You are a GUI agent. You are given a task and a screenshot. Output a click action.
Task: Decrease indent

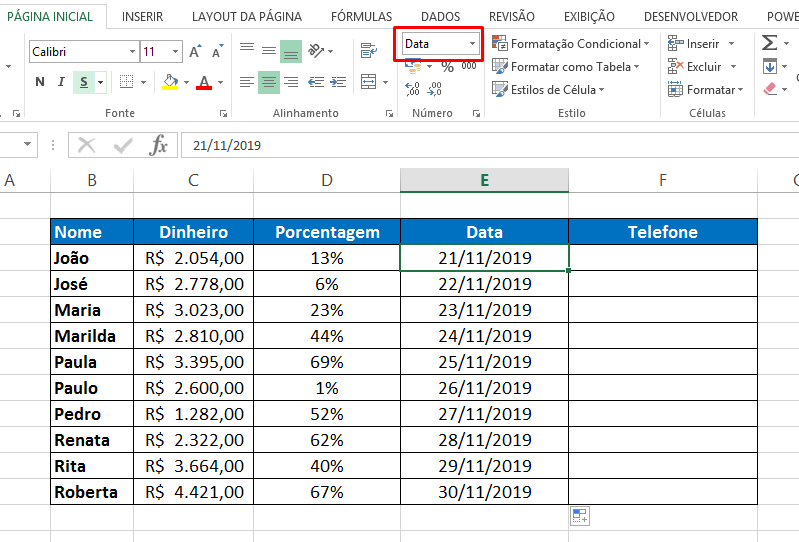pos(316,82)
